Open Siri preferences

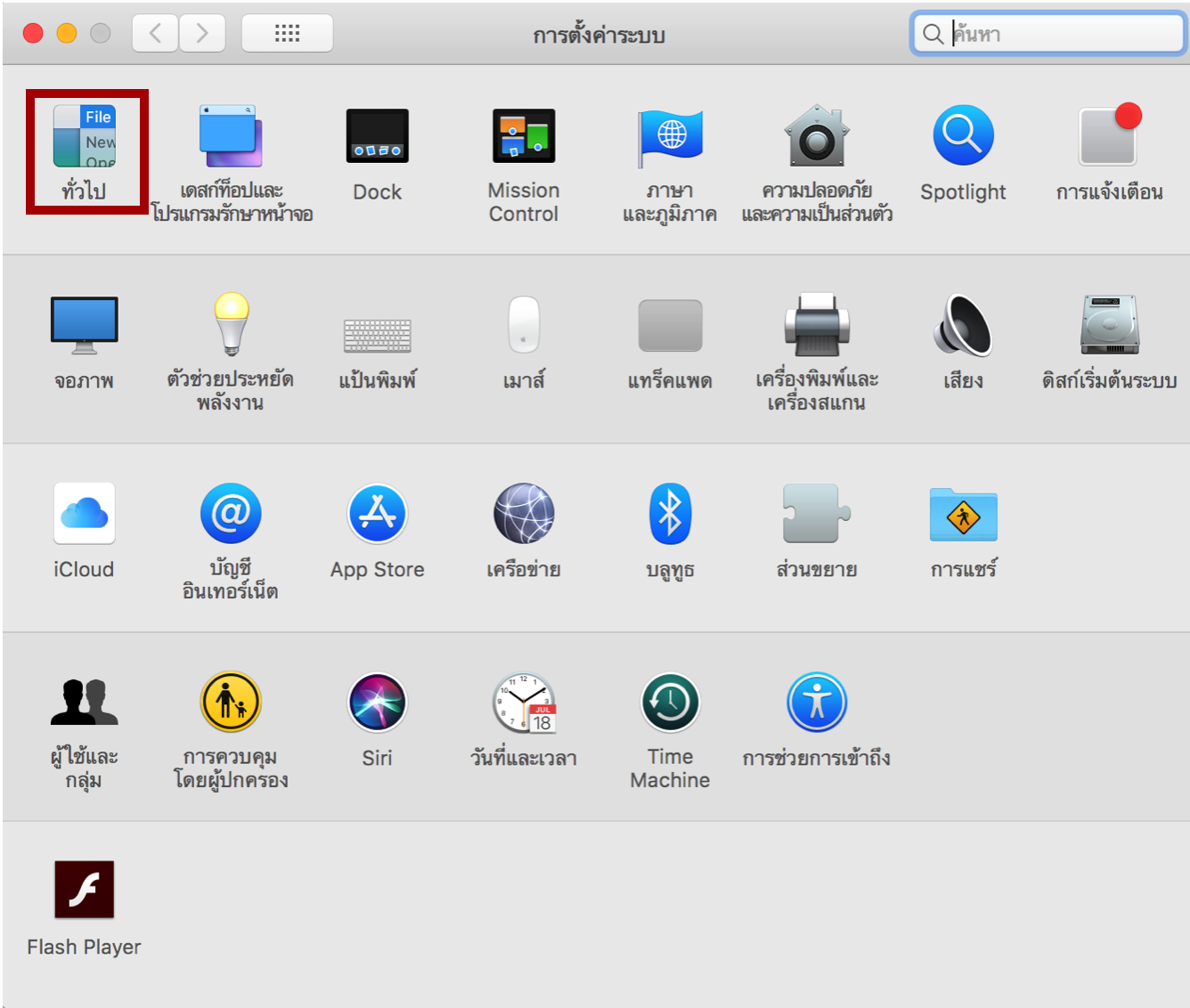(x=377, y=703)
